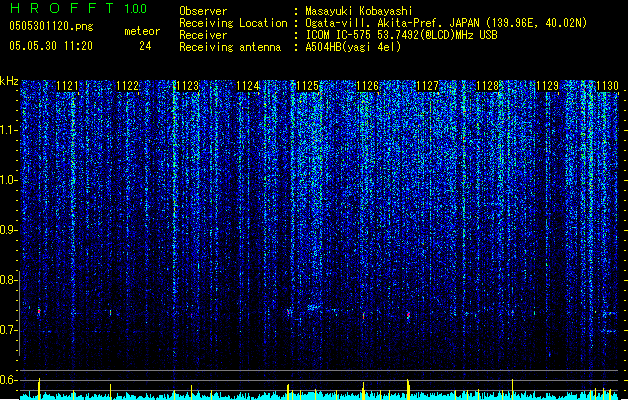Click the 1125 time marker
629x400 pixels.
pyautogui.click(x=307, y=86)
